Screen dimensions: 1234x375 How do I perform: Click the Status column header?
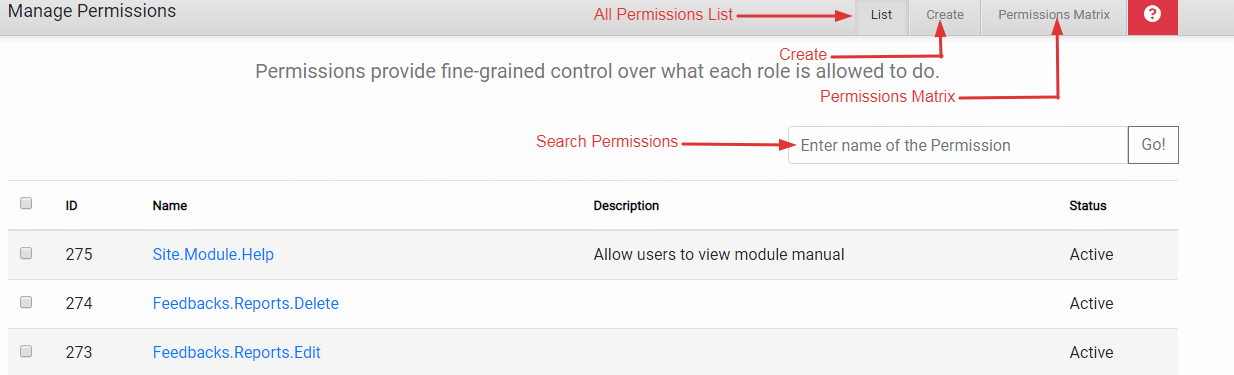[x=1088, y=206]
